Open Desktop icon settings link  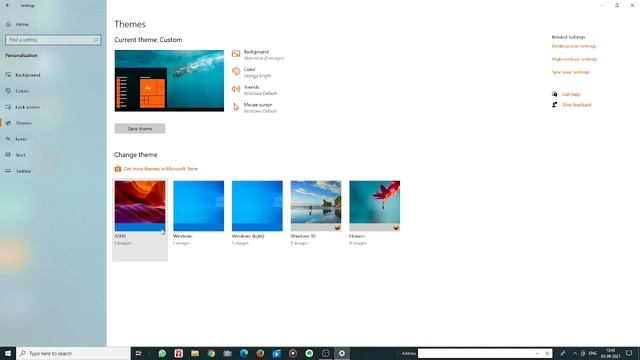574,46
